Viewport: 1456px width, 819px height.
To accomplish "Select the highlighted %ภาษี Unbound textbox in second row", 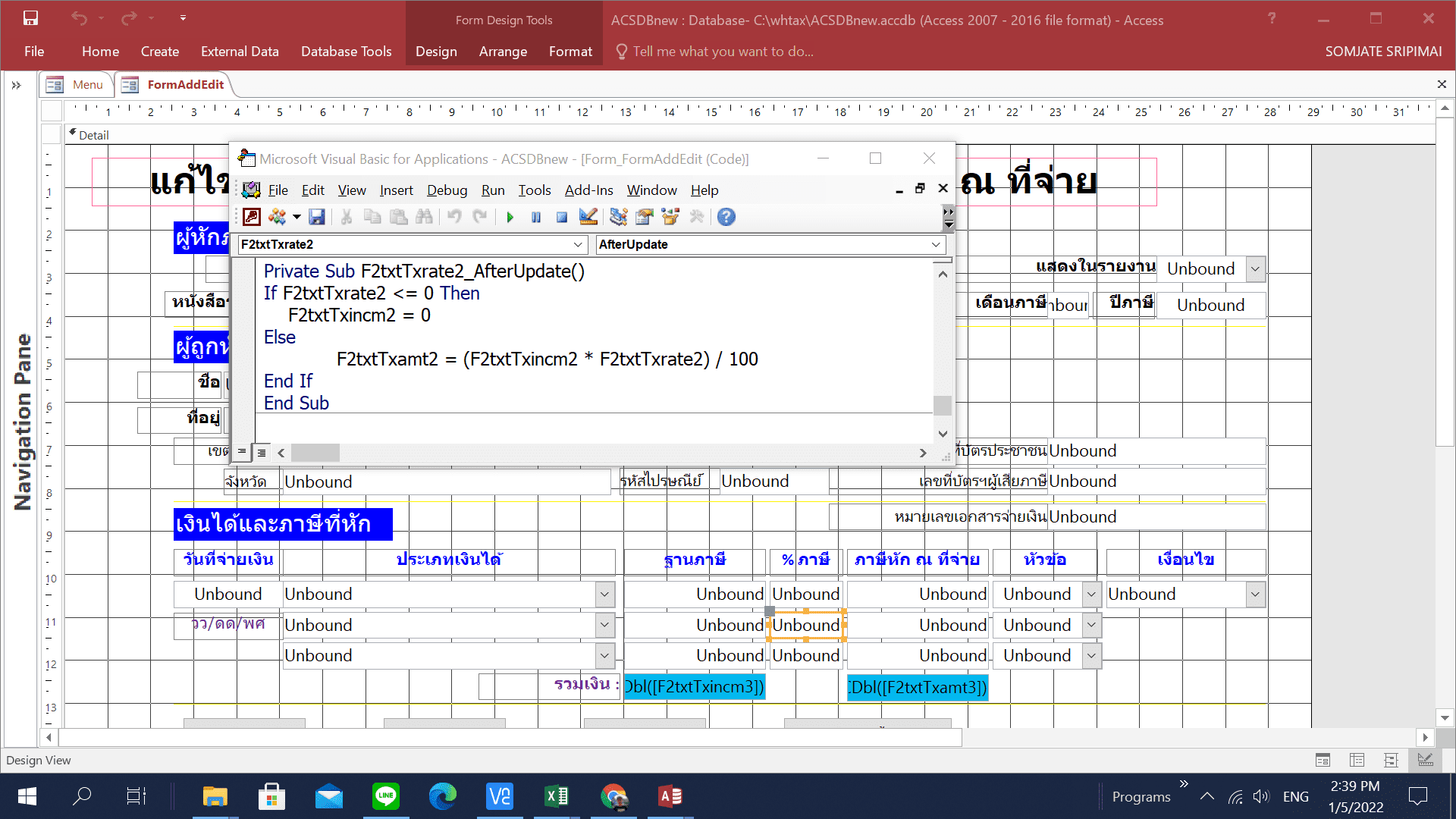I will click(806, 625).
